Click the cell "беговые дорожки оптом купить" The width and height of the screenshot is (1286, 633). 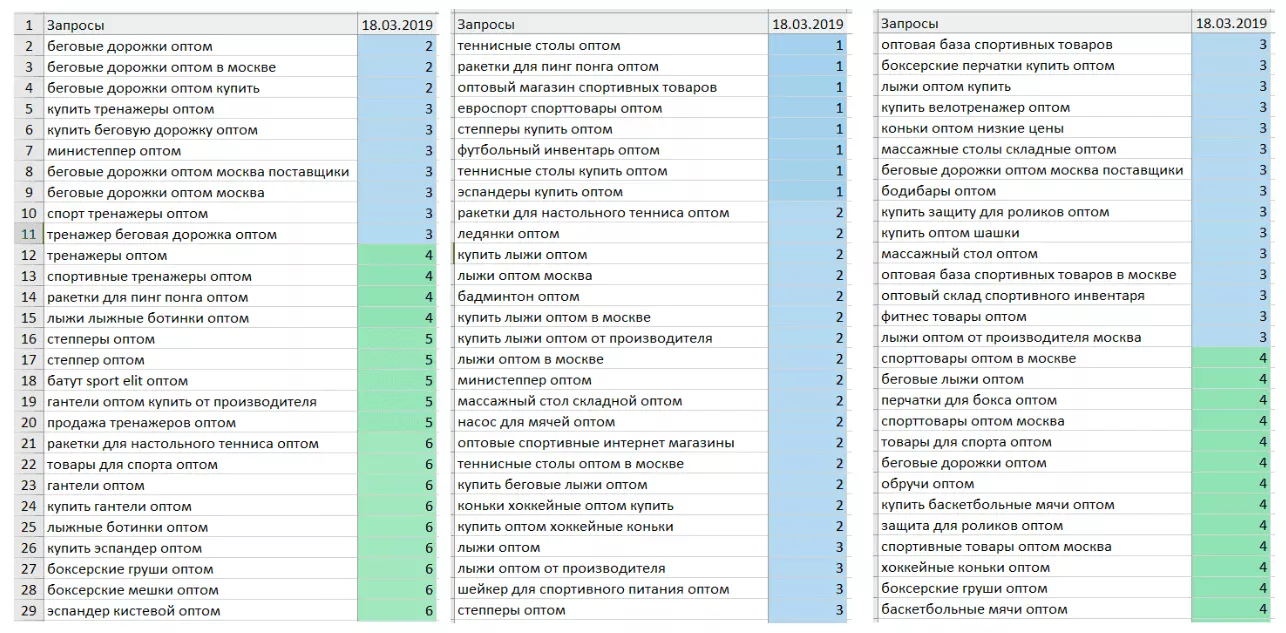point(200,88)
